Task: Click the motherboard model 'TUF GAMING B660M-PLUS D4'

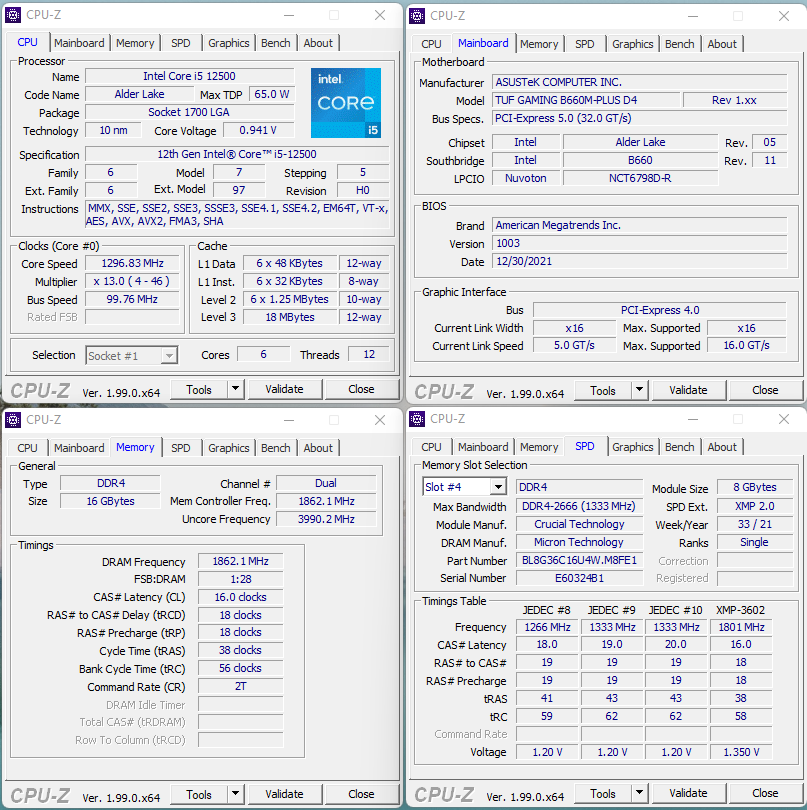Action: (x=586, y=100)
